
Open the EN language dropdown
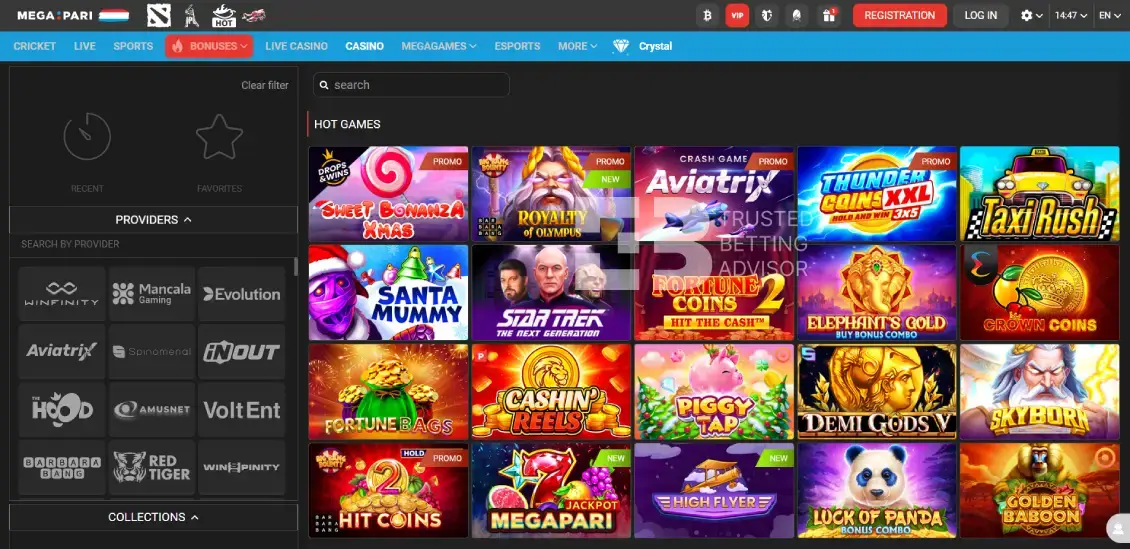click(x=1109, y=15)
